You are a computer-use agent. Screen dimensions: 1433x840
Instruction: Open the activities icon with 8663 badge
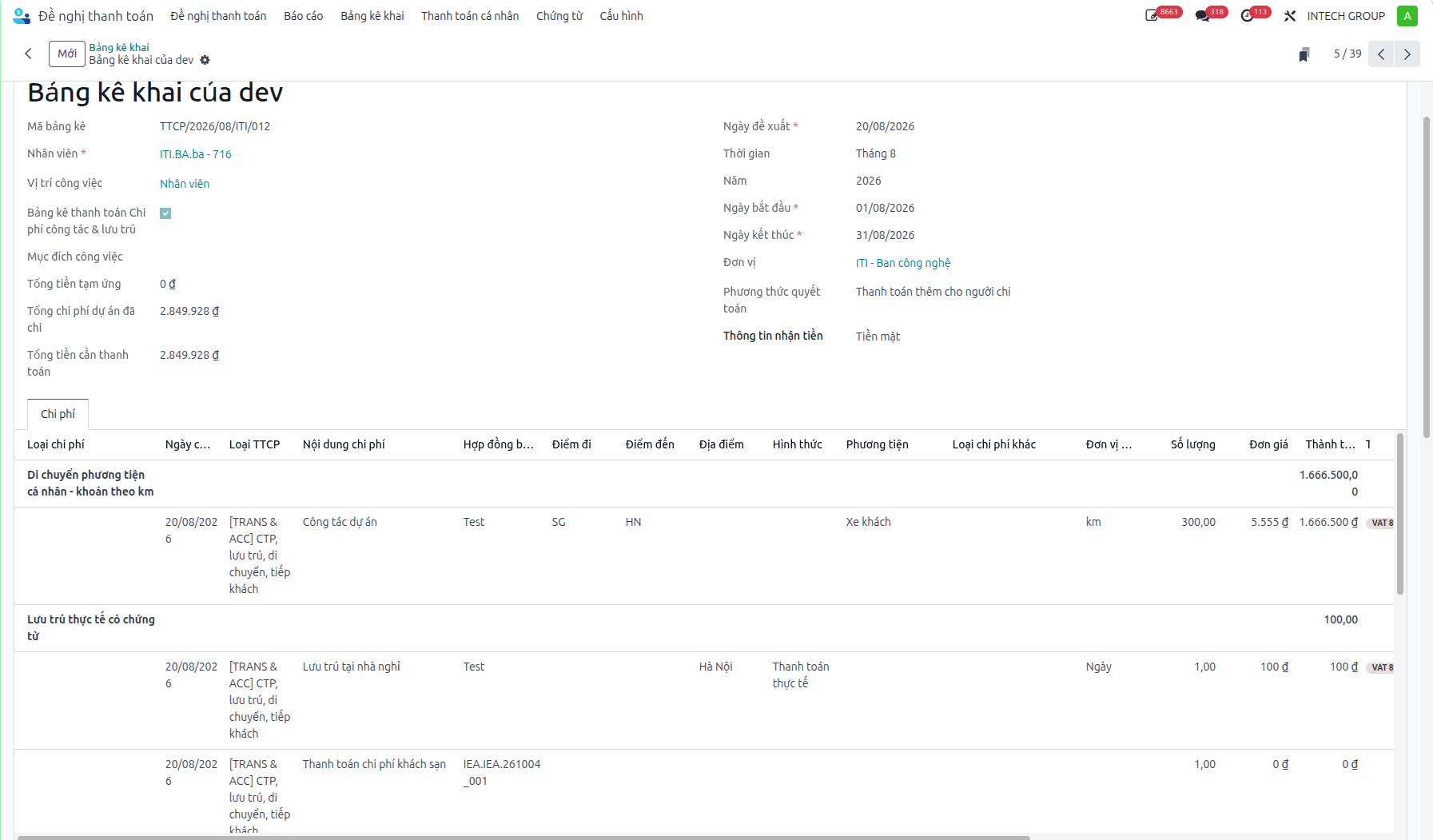click(x=1152, y=16)
